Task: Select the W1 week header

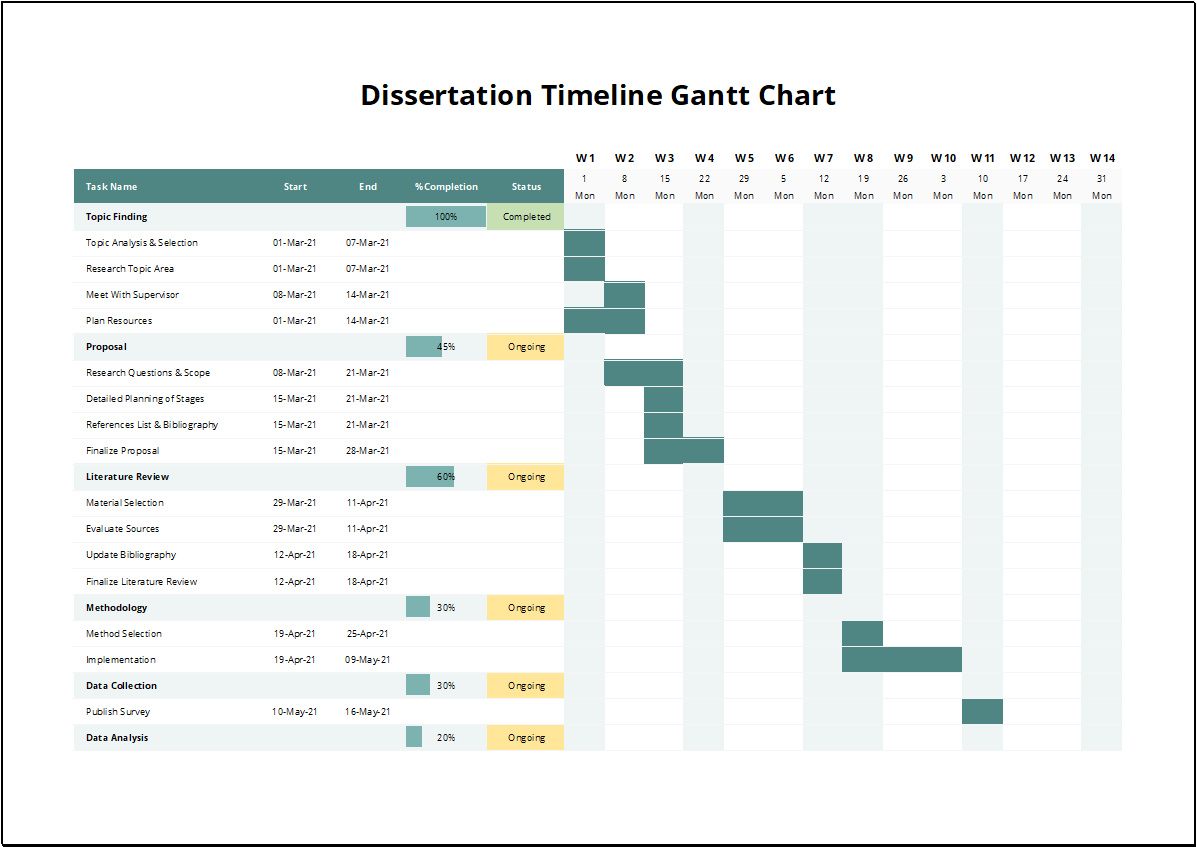Action: click(585, 158)
